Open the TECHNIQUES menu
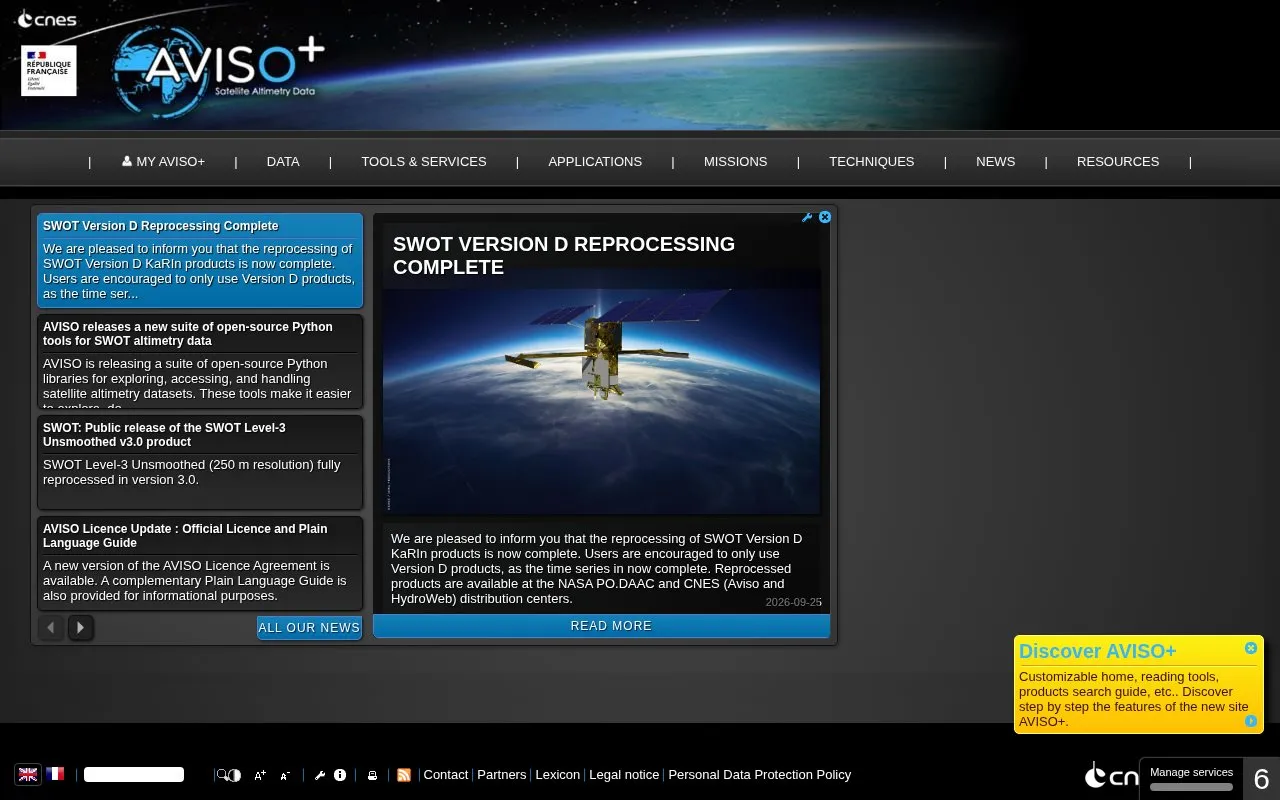Image resolution: width=1280 pixels, height=800 pixels. click(872, 161)
